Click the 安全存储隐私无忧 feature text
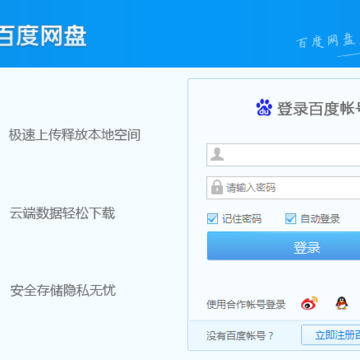This screenshot has height=360, width=360. point(63,290)
